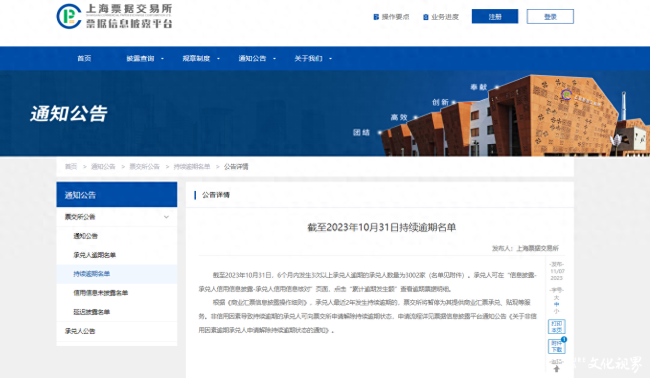Click the 注册 register button

[495, 17]
